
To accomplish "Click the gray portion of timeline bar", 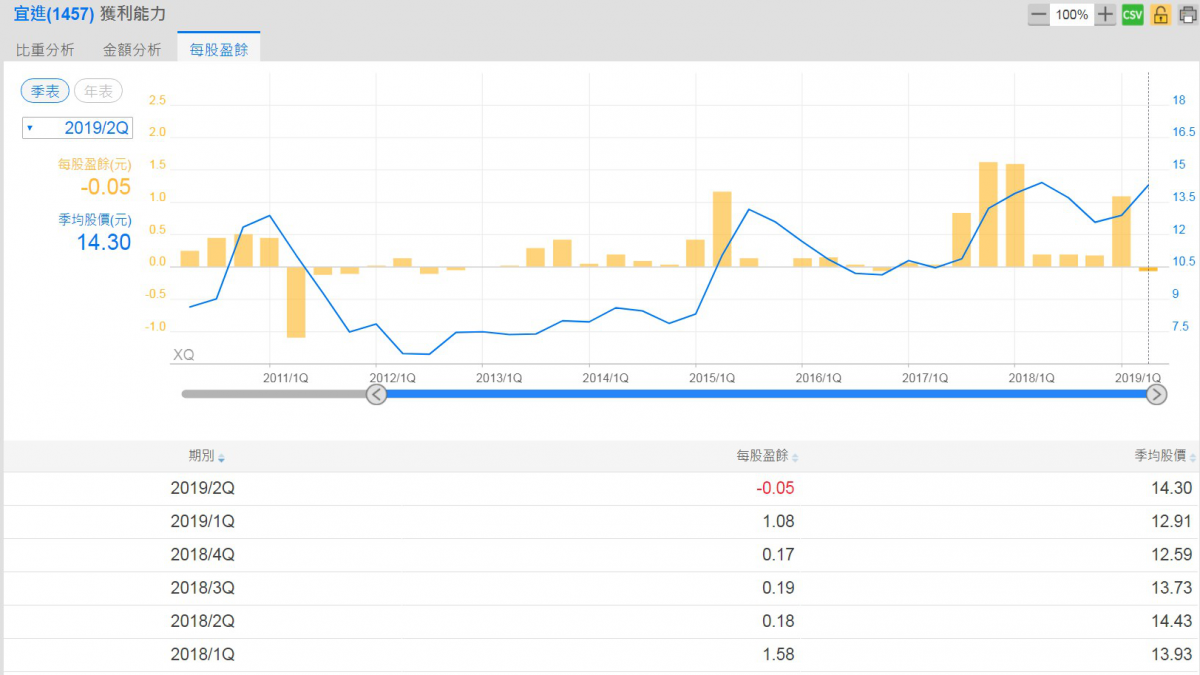I will [274, 394].
